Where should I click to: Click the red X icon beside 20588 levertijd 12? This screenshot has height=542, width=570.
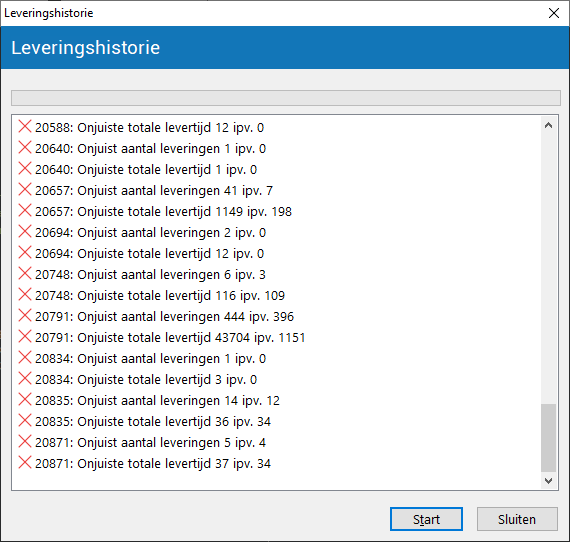click(25, 127)
